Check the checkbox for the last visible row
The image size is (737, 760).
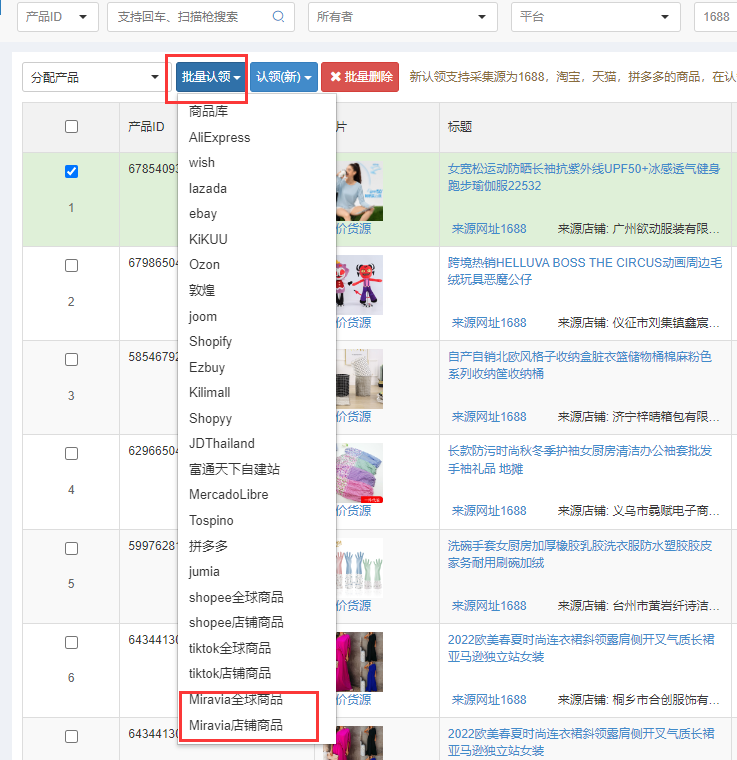coord(71,736)
